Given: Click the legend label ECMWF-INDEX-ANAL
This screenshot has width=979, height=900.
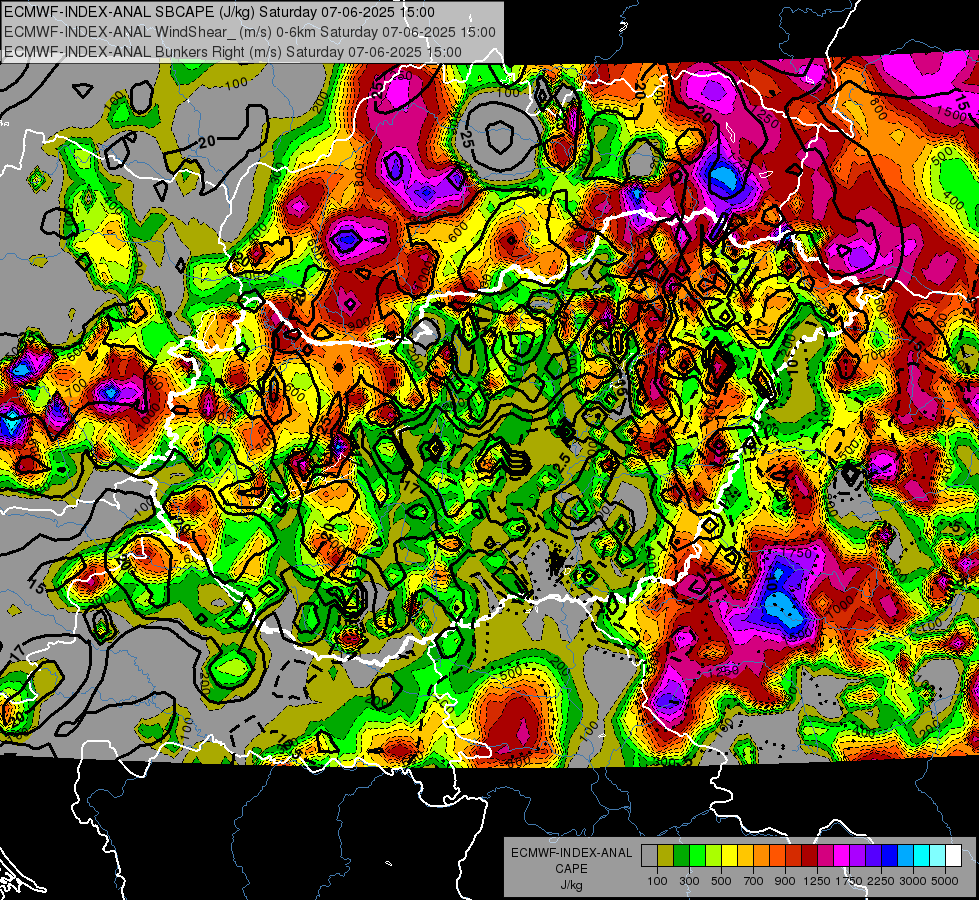Looking at the screenshot, I should [571, 853].
